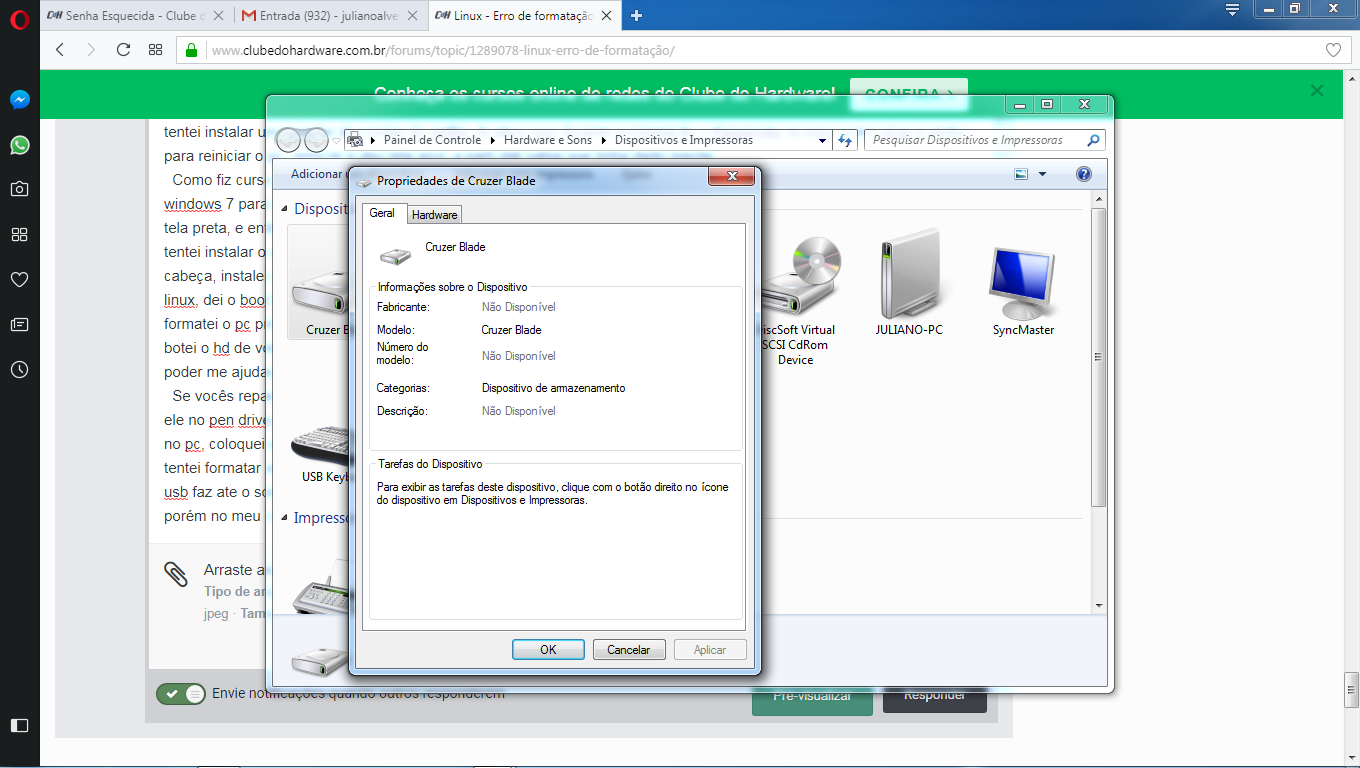Open Speed Dial grid in sidebar
Screen dimensions: 1360x768
[x=19, y=234]
